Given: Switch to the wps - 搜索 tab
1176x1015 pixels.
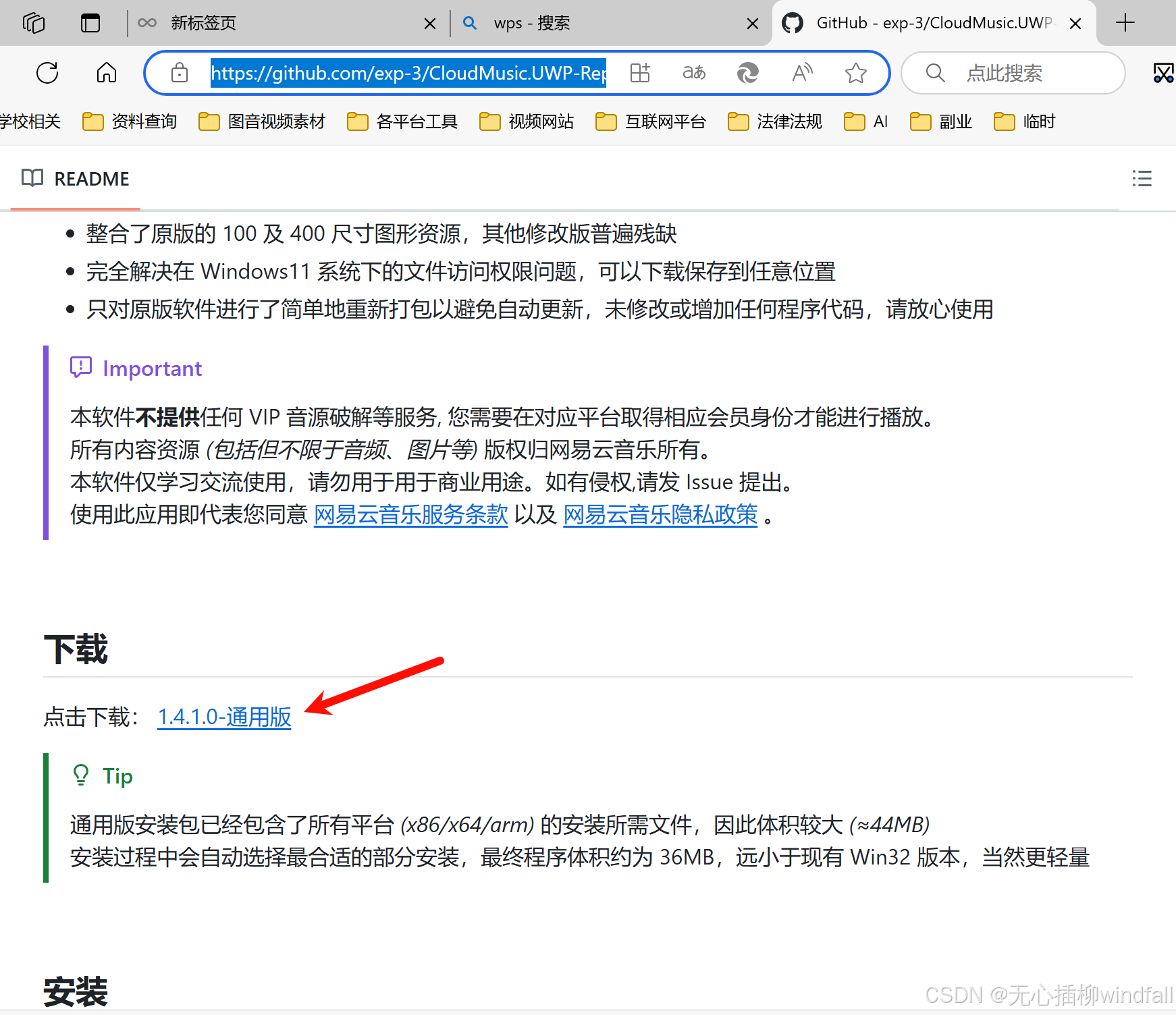Looking at the screenshot, I should (x=608, y=23).
